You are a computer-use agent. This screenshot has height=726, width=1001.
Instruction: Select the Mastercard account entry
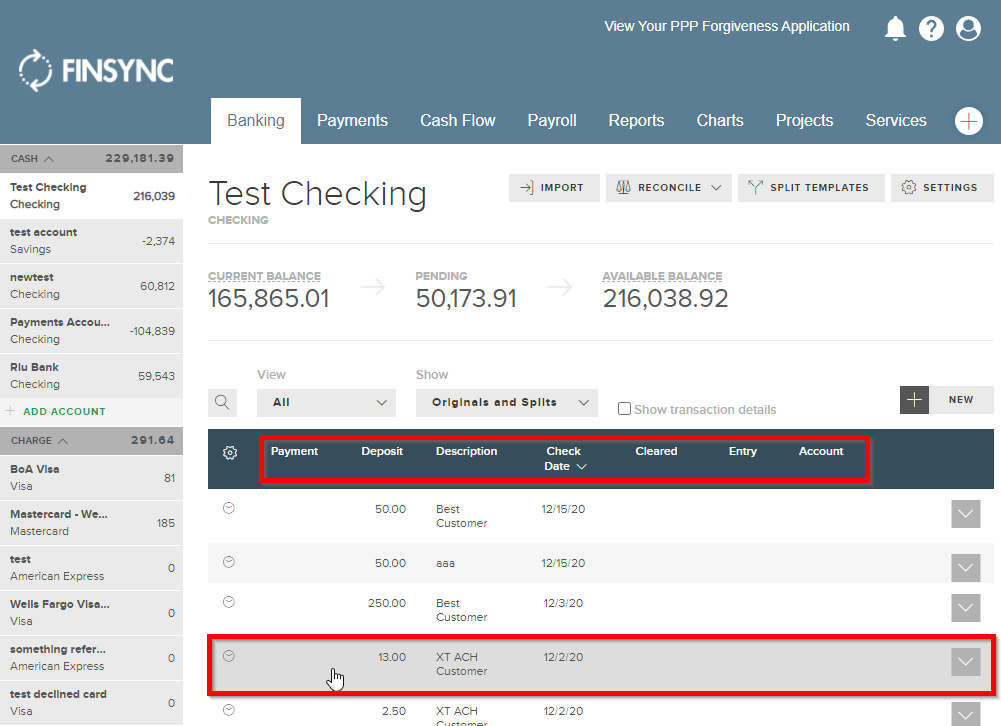[91, 522]
